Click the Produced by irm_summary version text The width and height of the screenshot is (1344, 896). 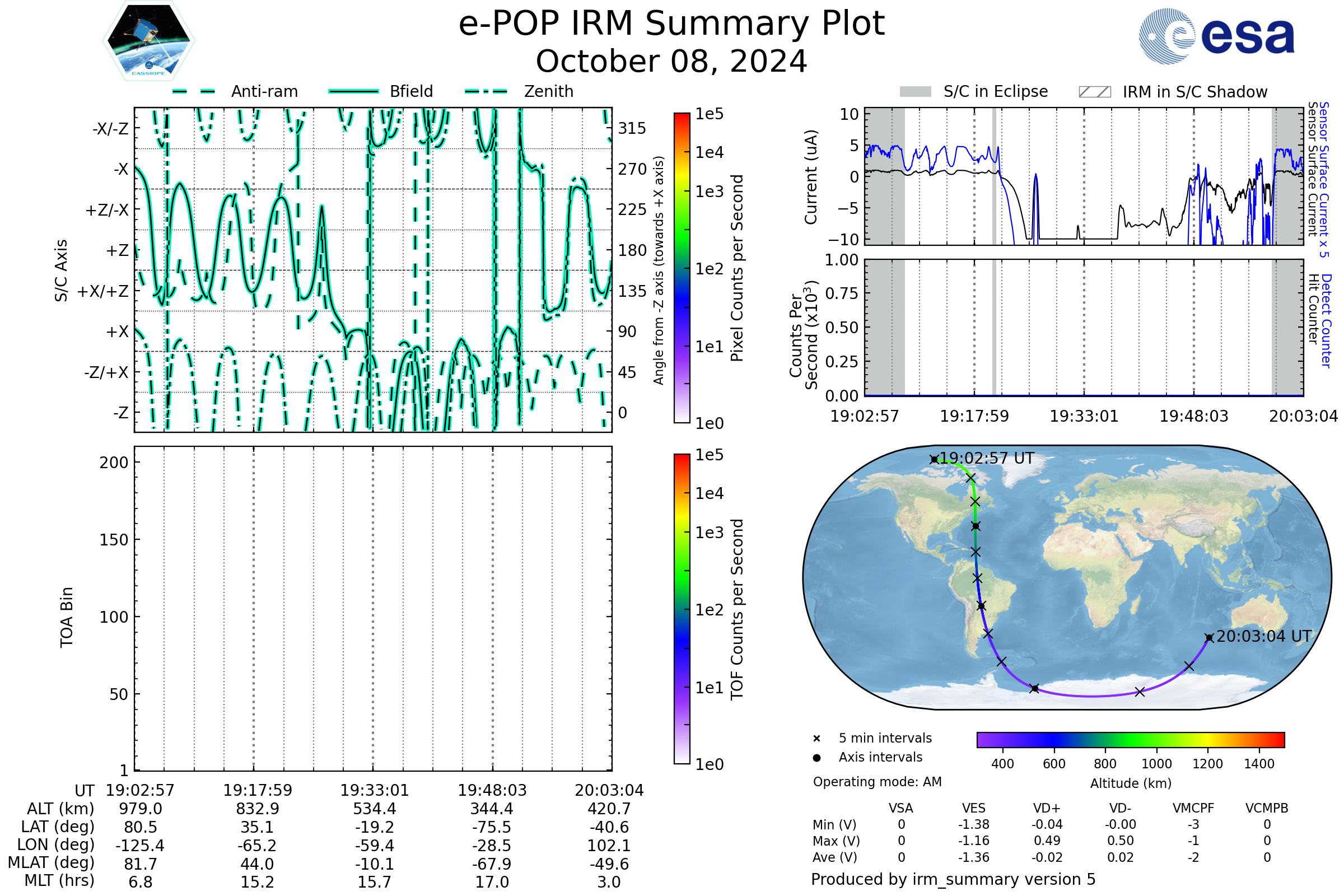click(953, 879)
